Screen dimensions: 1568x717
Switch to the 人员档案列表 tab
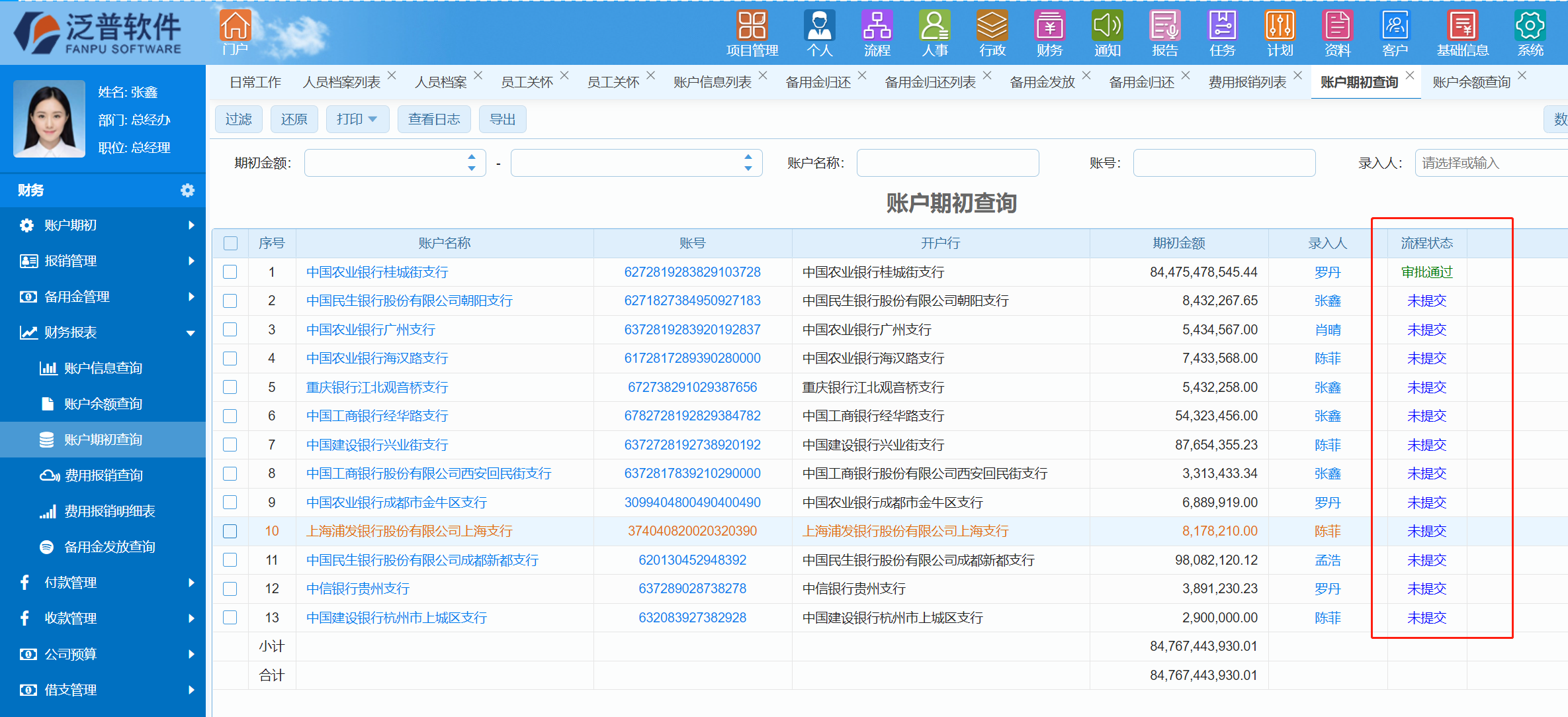(x=341, y=82)
